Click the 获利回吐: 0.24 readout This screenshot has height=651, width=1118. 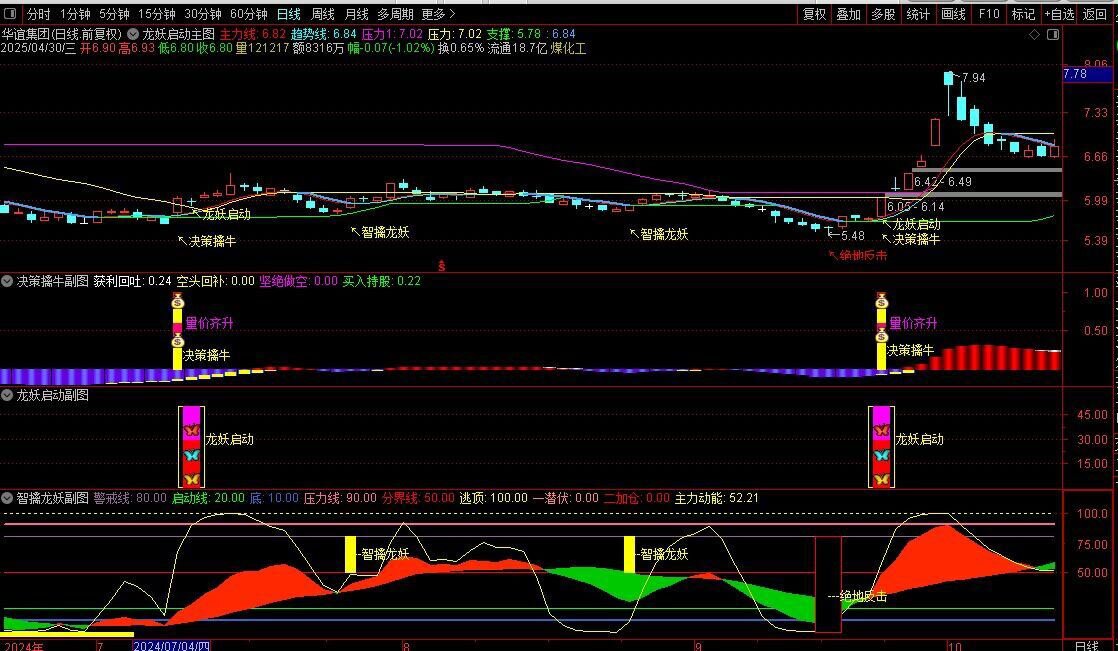point(133,282)
